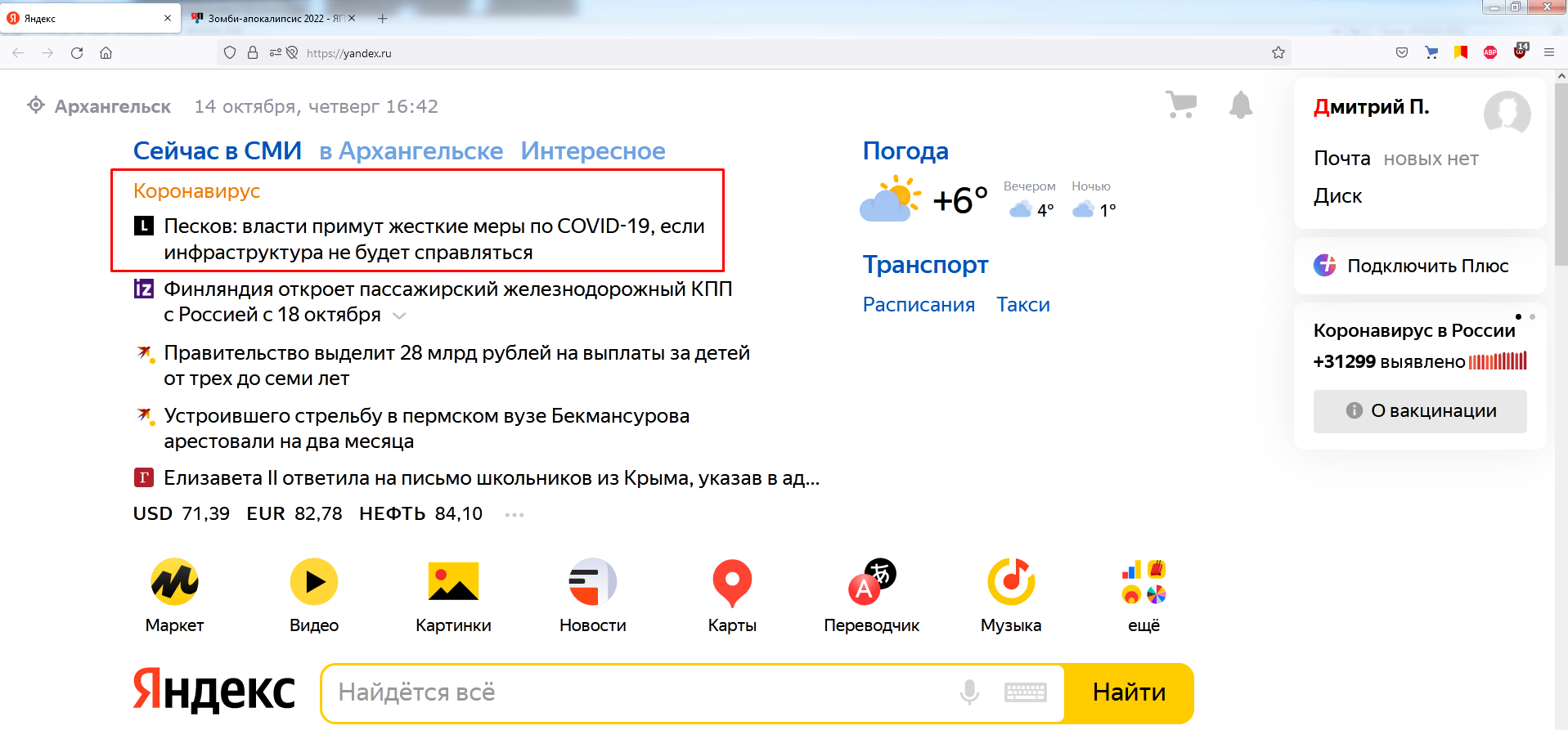This screenshot has width=1568, height=730.
Task: Open Yandex Maps (Карты) icon
Action: point(732,583)
